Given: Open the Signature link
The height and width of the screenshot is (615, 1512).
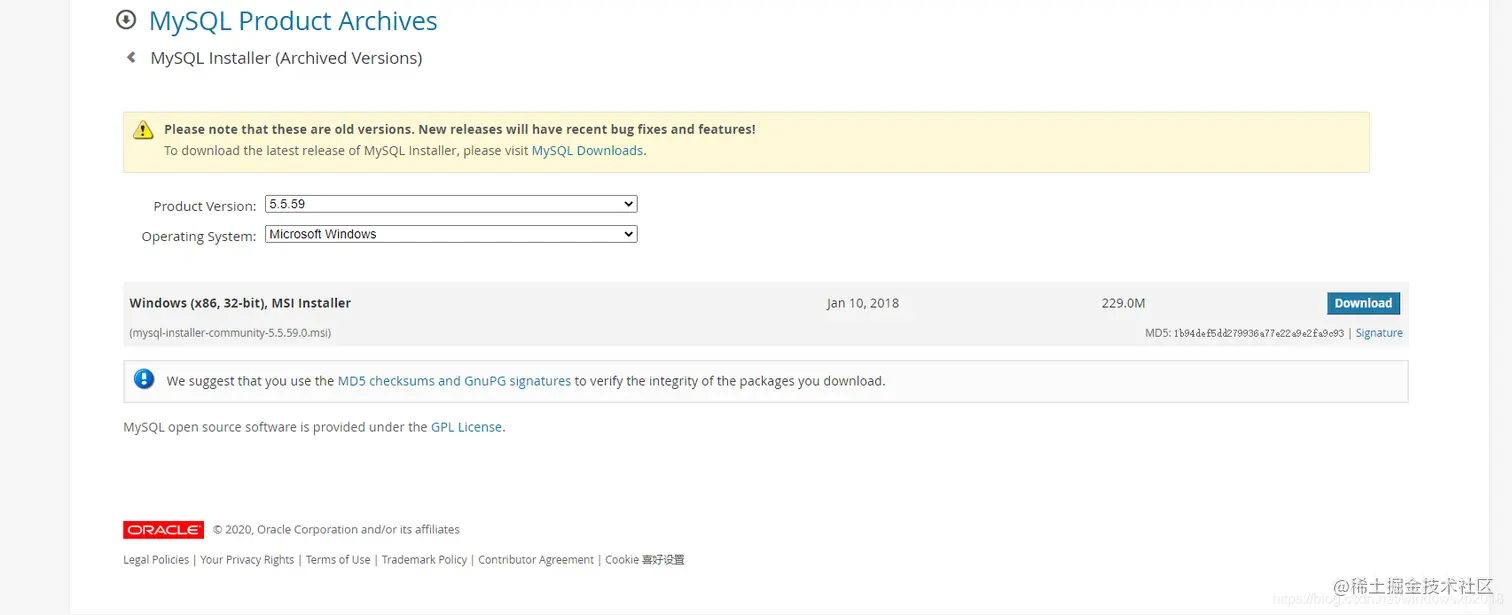Looking at the screenshot, I should tap(1379, 333).
